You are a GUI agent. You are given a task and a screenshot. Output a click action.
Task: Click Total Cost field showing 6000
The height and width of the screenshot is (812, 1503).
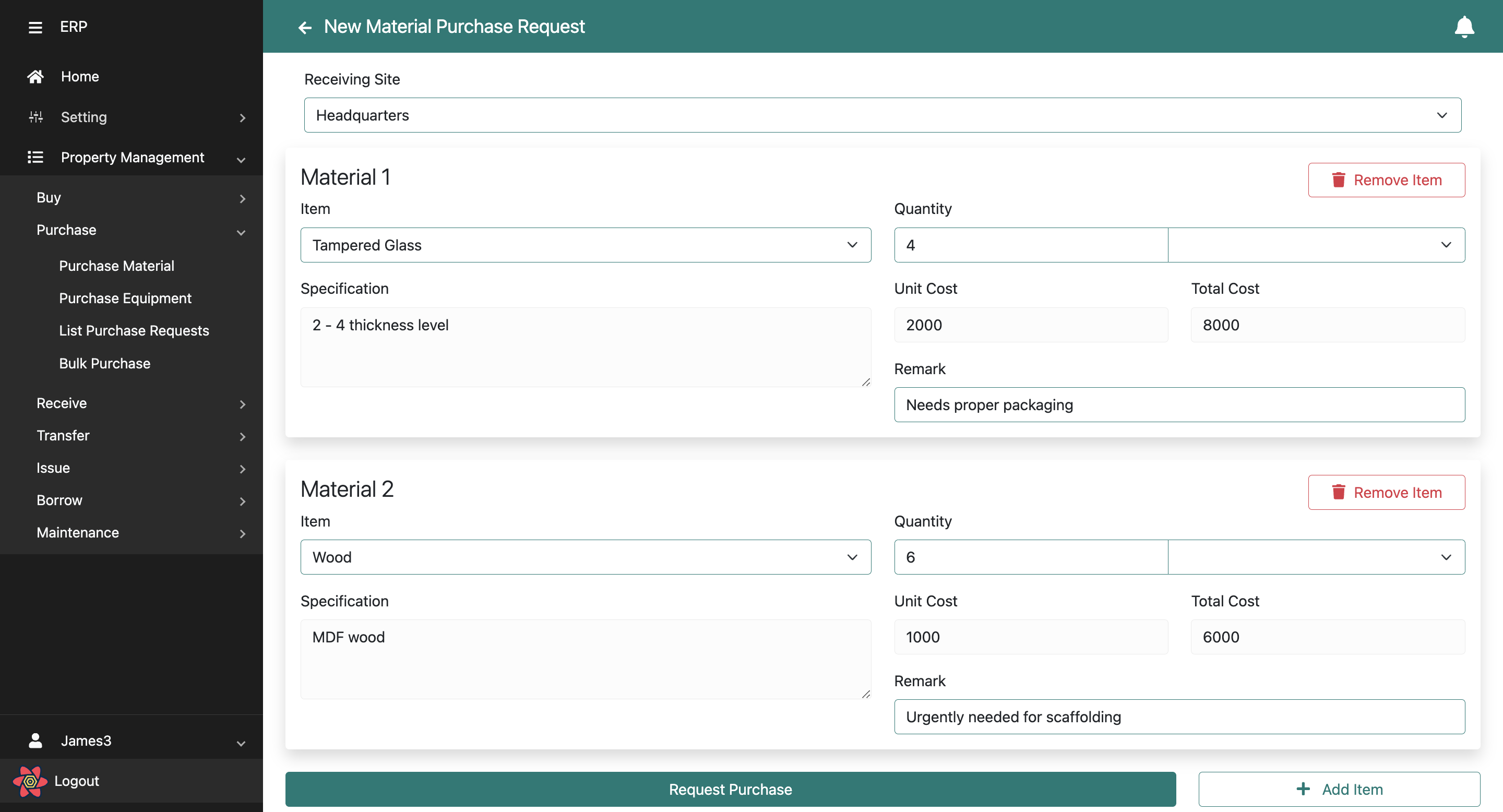click(x=1327, y=637)
